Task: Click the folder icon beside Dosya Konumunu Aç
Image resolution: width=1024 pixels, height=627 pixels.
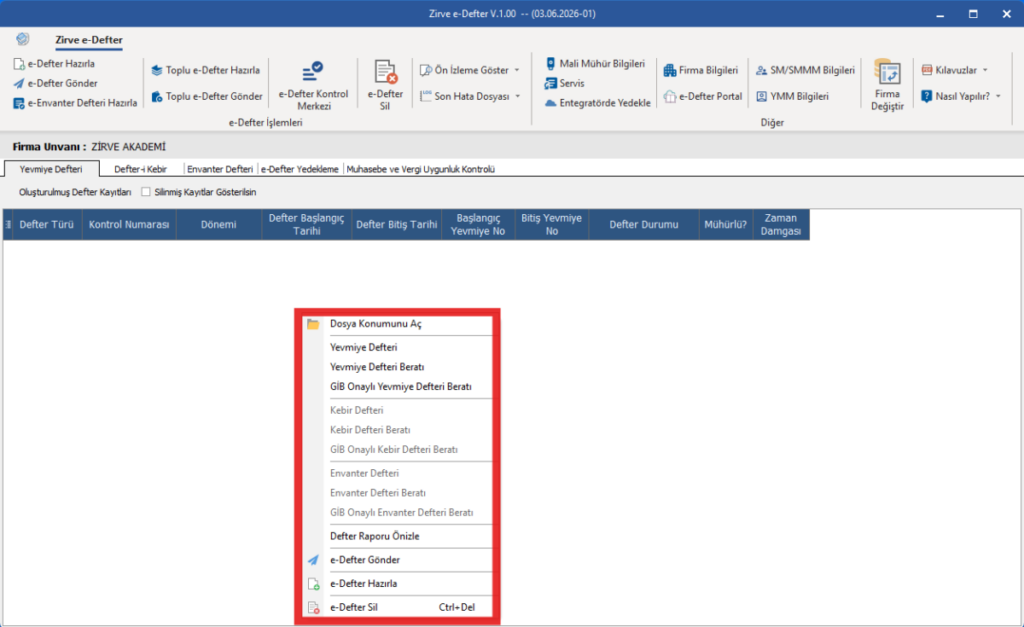Action: pos(313,324)
